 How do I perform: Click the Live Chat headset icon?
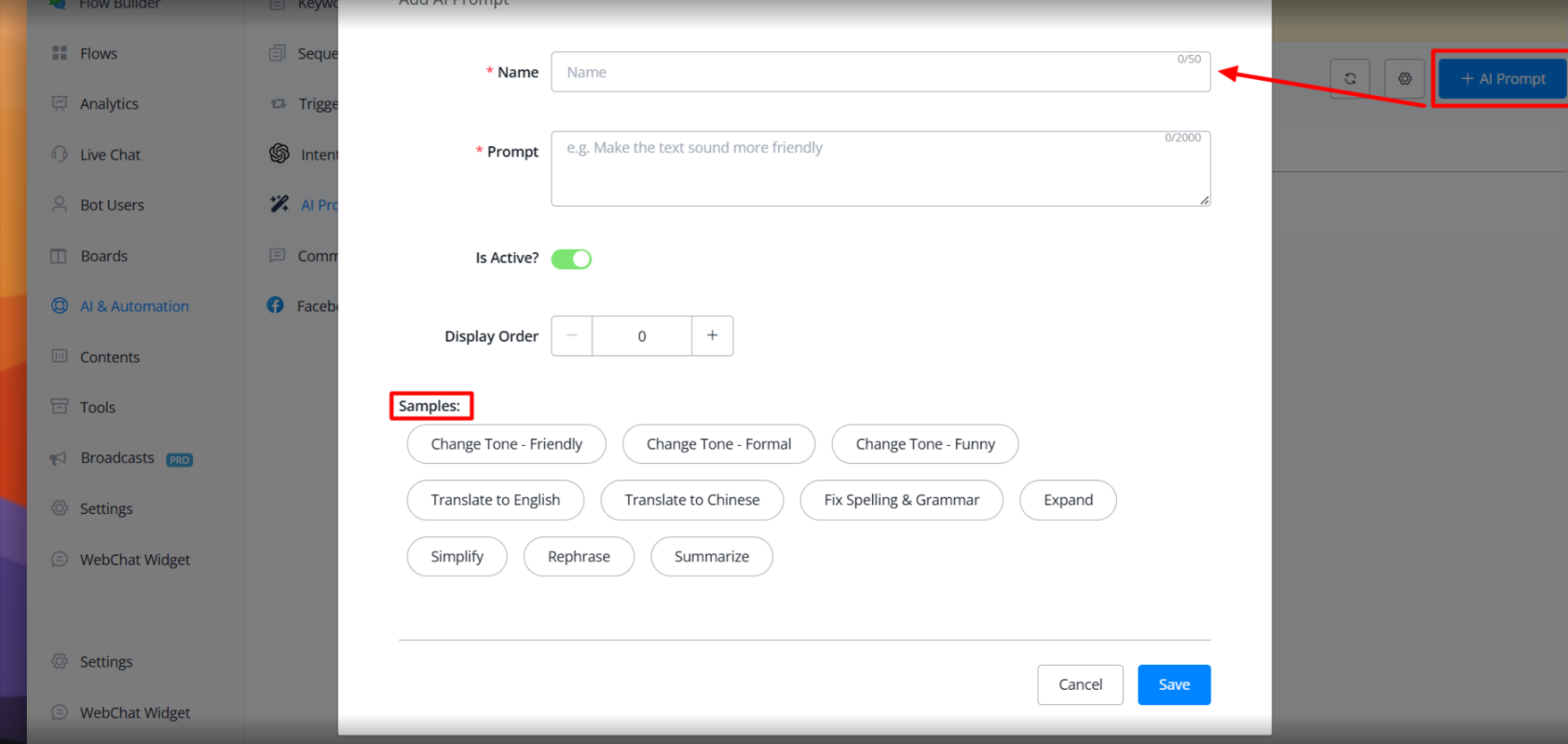click(x=60, y=155)
